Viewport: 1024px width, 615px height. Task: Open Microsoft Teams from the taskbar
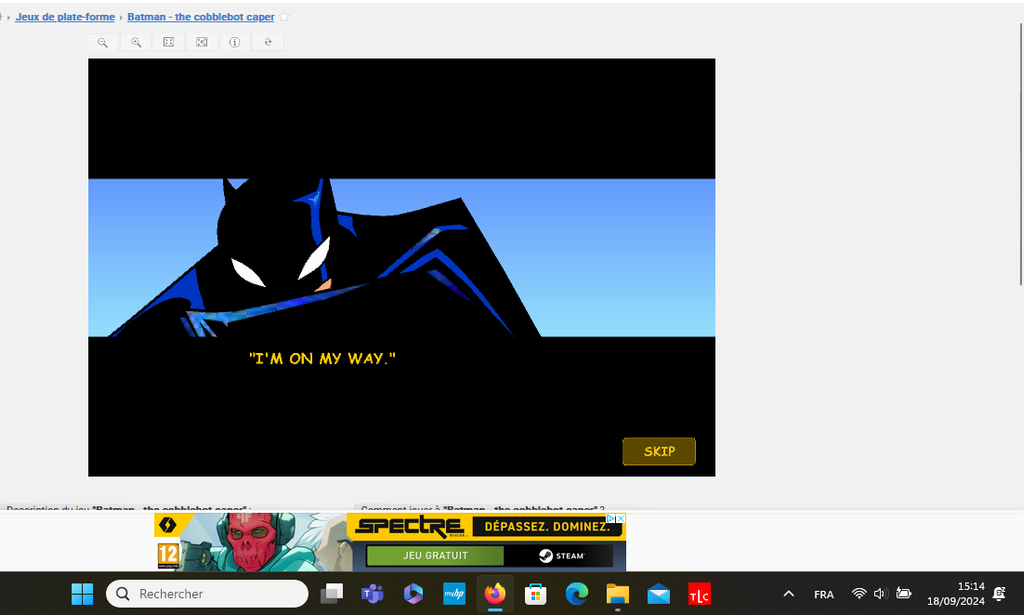[x=372, y=594]
